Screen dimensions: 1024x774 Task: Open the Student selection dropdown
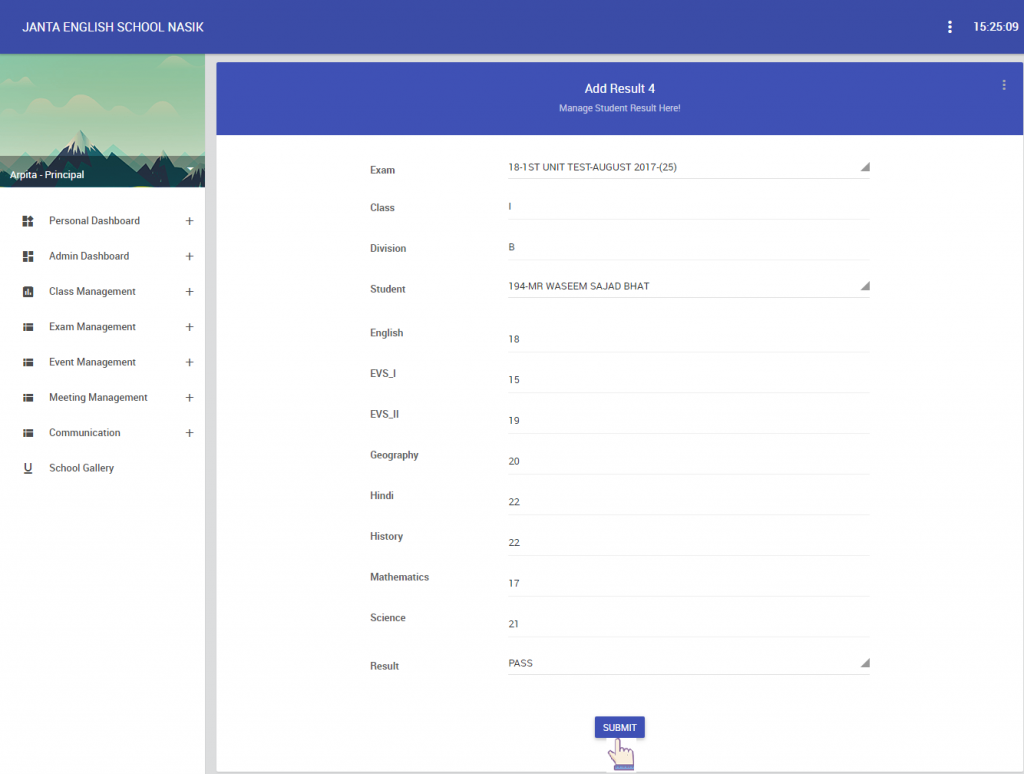click(688, 287)
